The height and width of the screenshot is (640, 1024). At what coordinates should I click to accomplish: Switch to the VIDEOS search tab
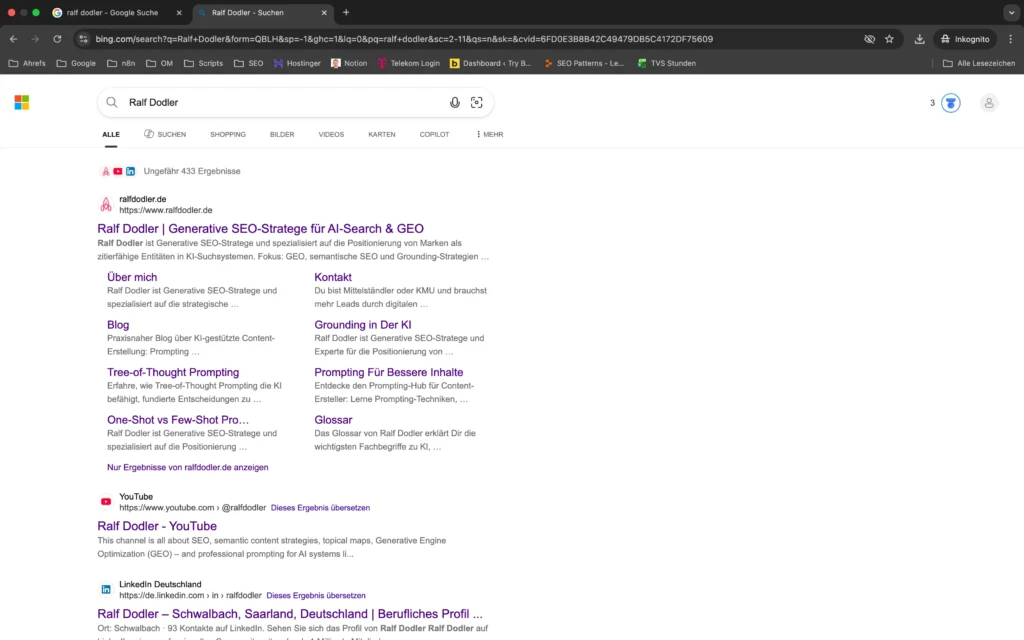[331, 133]
